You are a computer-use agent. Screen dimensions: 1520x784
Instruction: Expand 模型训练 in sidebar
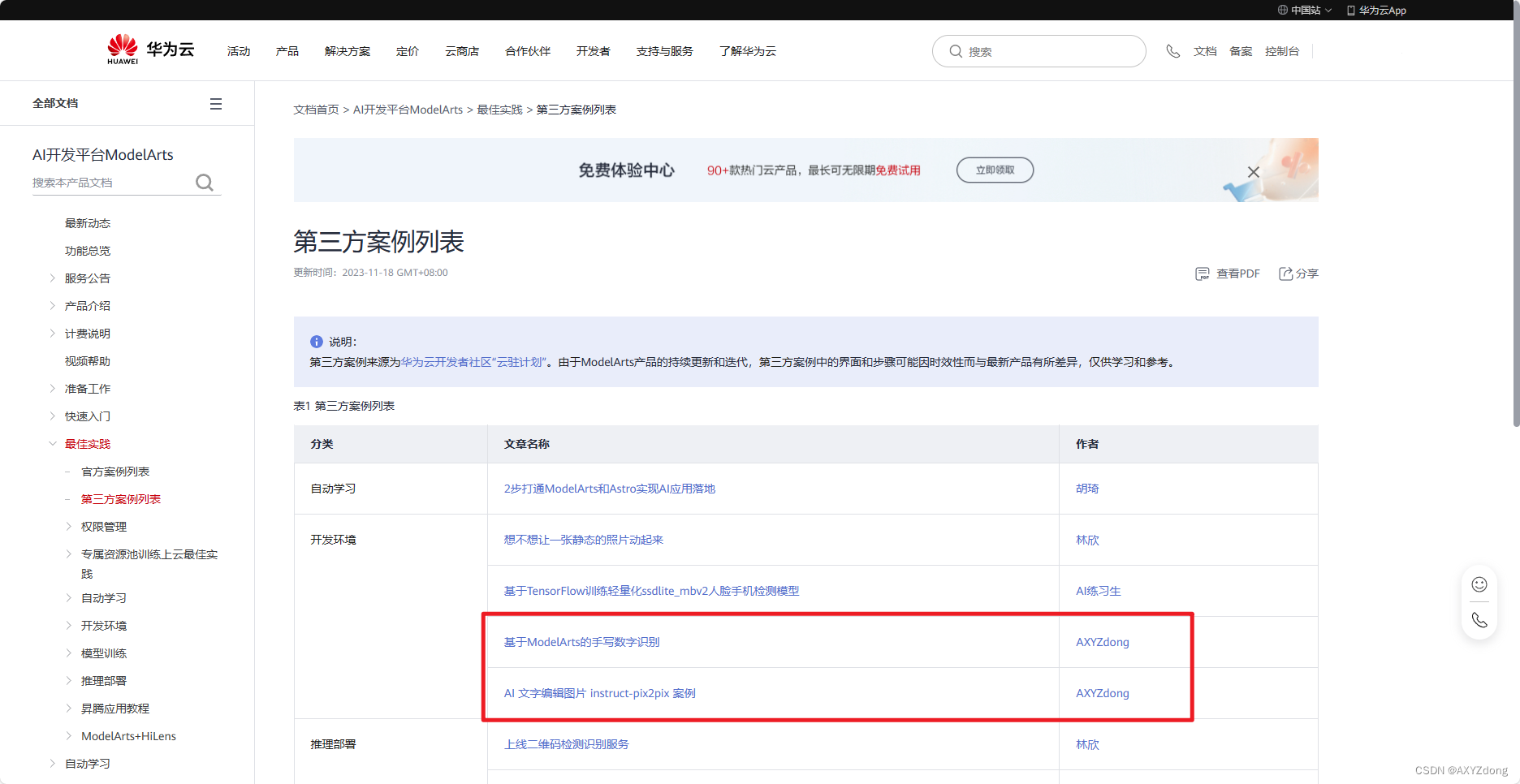tap(69, 653)
